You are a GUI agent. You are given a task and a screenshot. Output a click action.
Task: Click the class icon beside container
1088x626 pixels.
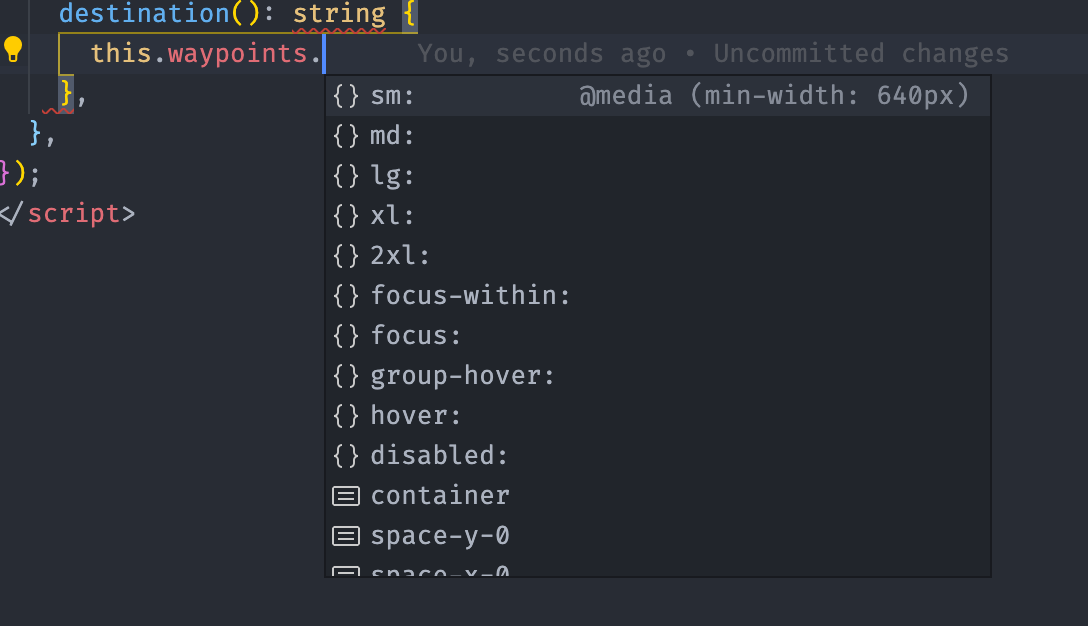[346, 496]
